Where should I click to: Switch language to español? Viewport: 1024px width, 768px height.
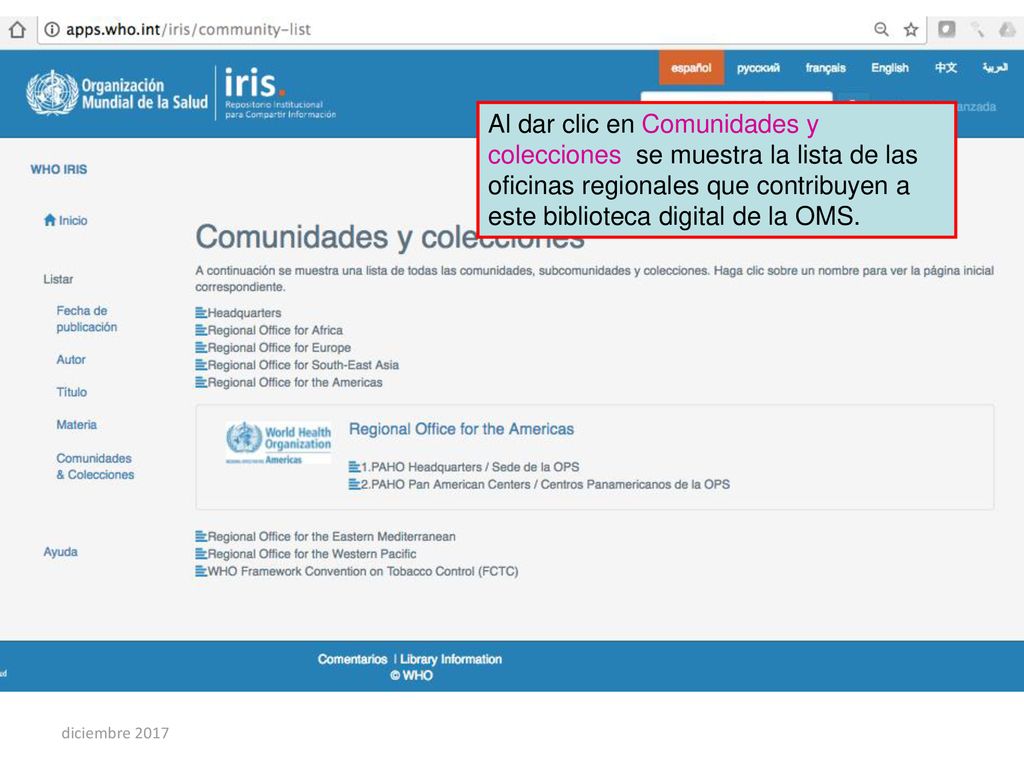click(x=691, y=68)
